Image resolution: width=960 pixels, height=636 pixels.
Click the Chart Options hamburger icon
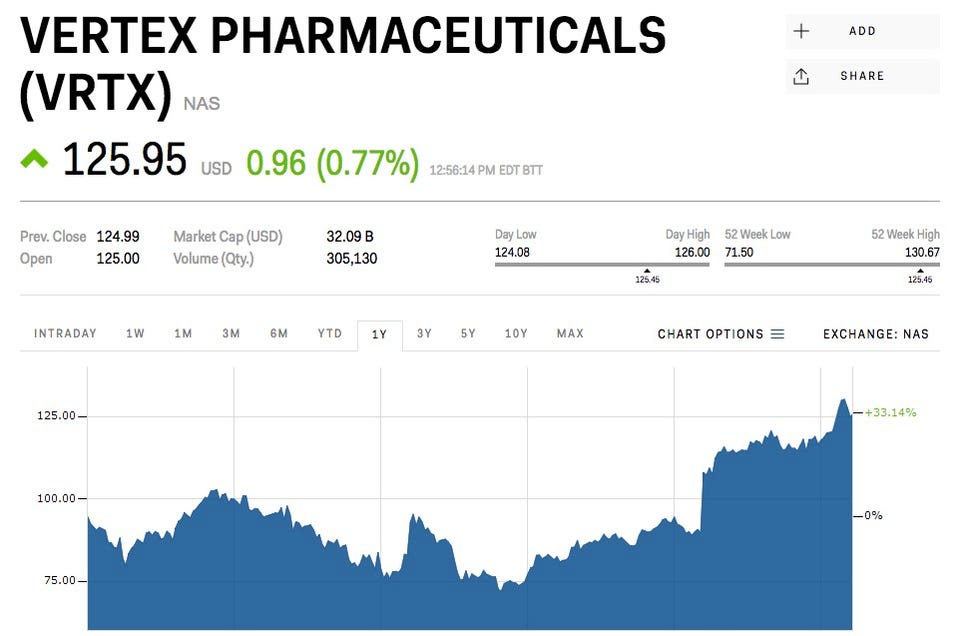[778, 334]
